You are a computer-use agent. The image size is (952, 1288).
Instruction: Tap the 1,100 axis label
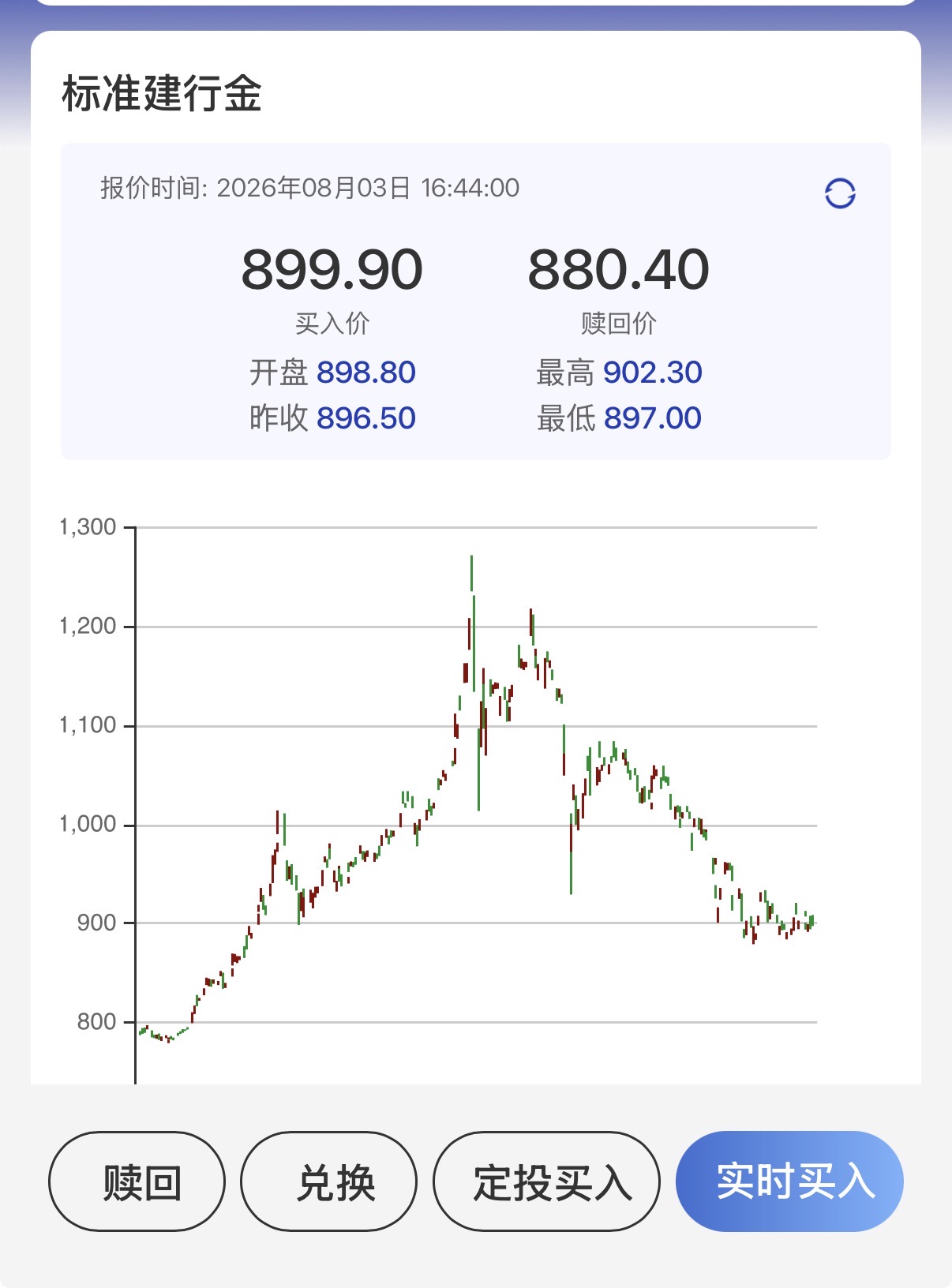[x=88, y=724]
